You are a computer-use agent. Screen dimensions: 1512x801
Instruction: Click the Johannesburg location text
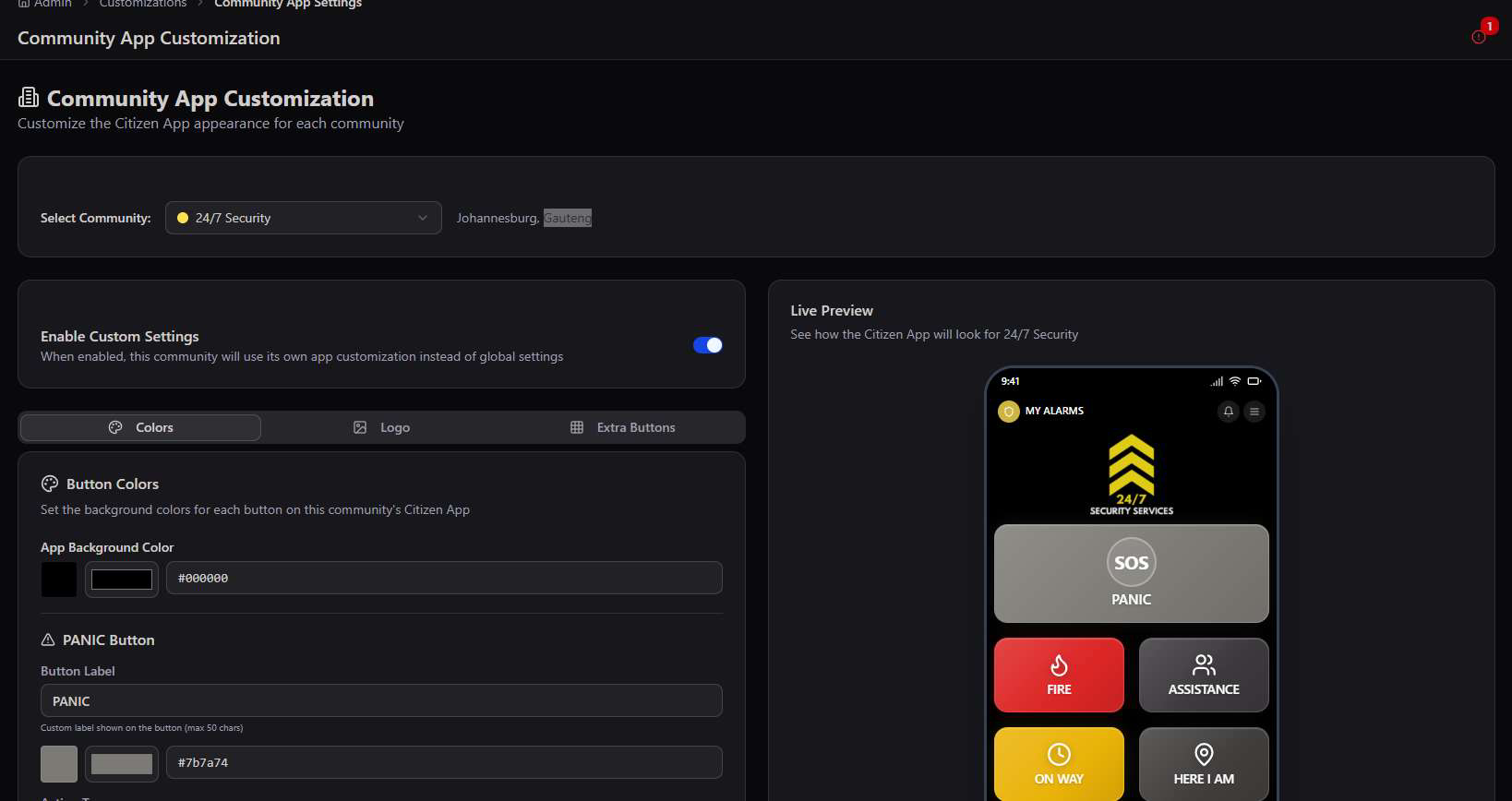(x=498, y=218)
